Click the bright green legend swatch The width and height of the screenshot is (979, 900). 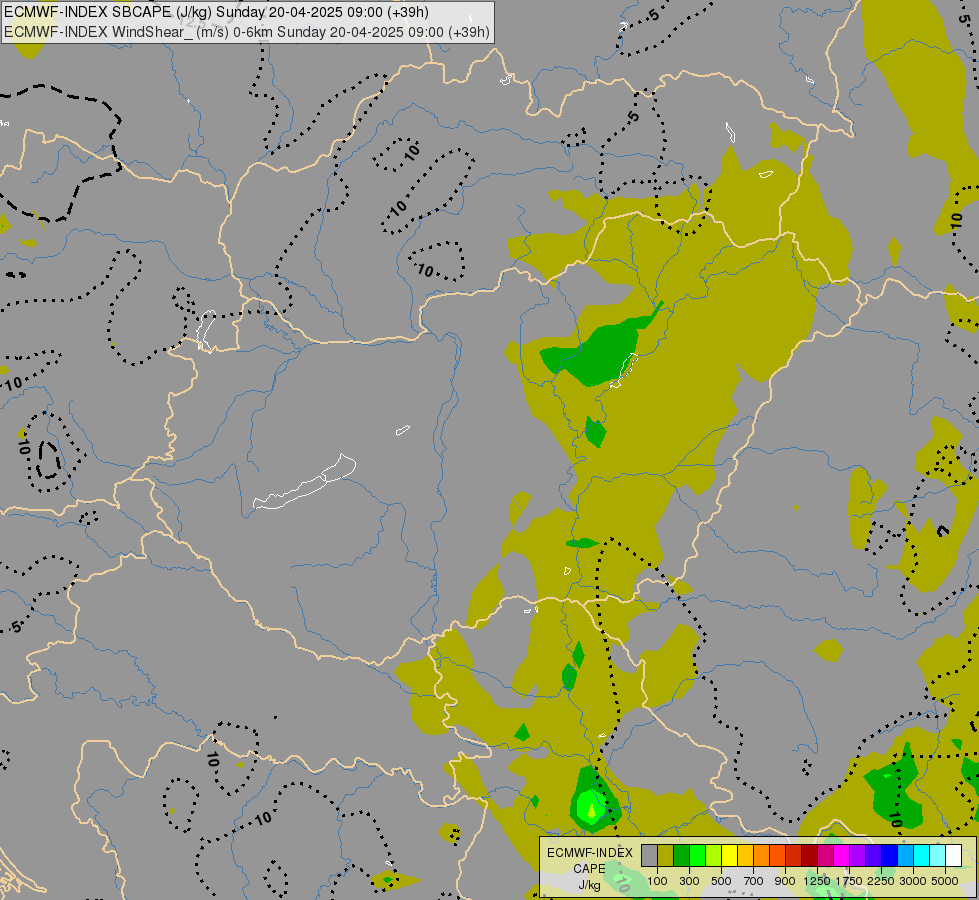[697, 855]
